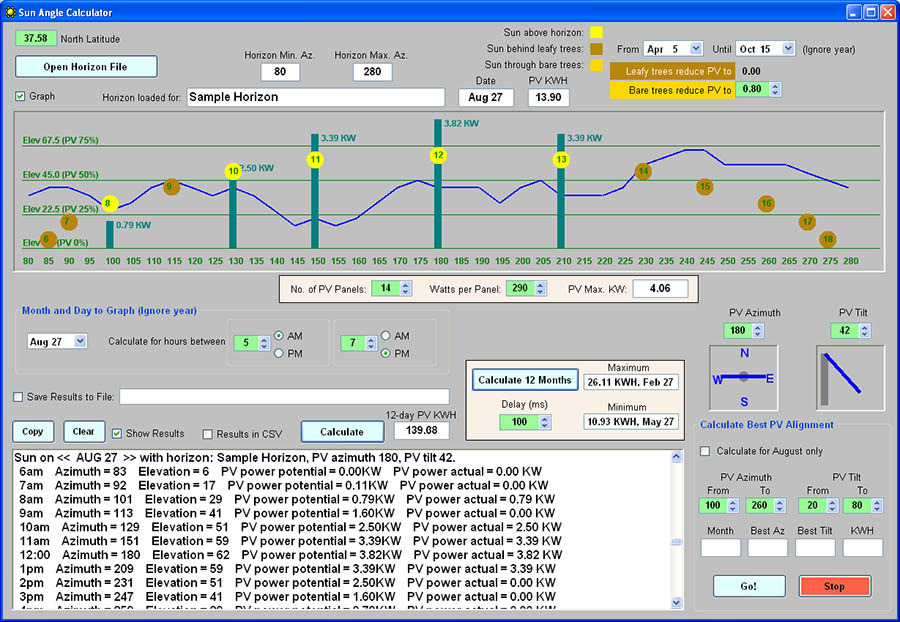
Task: Click the results list scroll down arrow
Action: coord(677,602)
